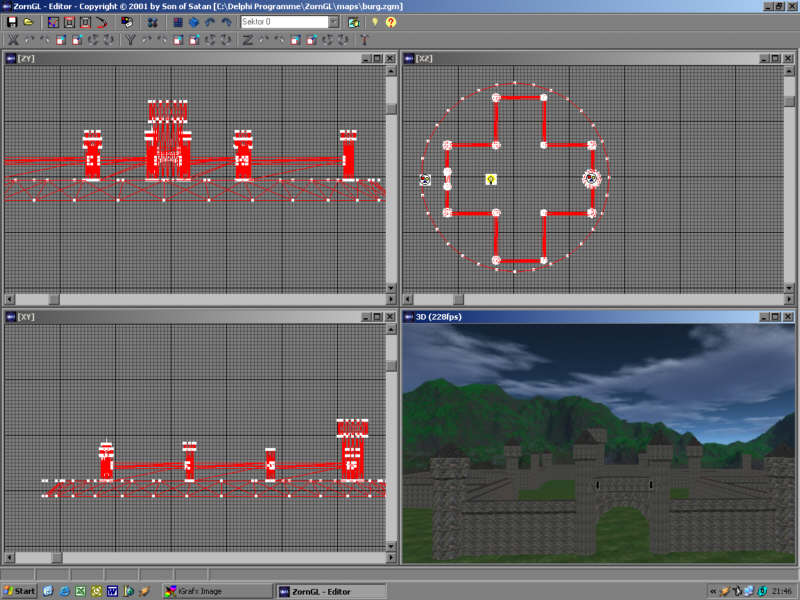
Task: Click the X axis tool icon
Action: (13, 40)
